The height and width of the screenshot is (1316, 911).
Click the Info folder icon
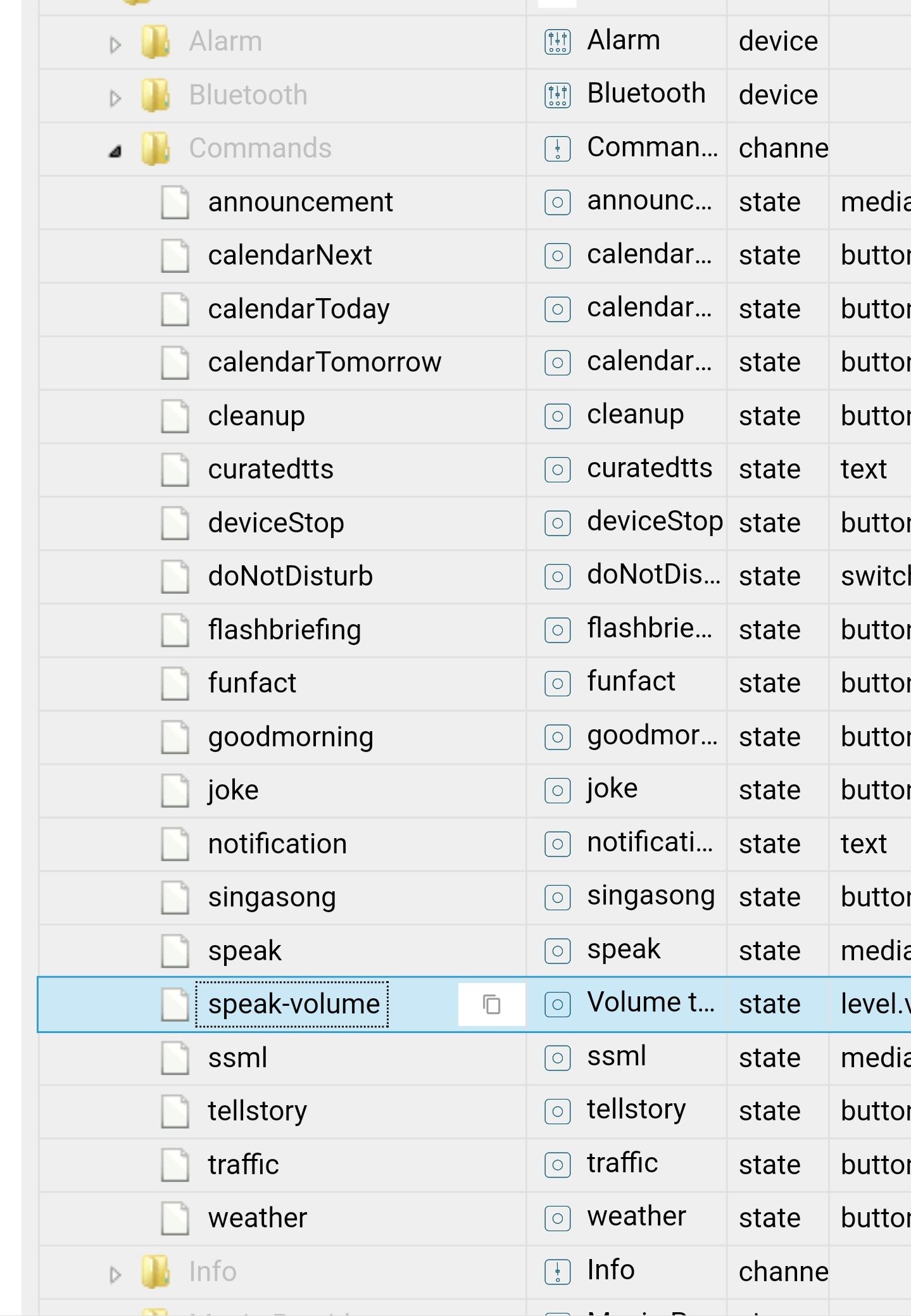(156, 1272)
